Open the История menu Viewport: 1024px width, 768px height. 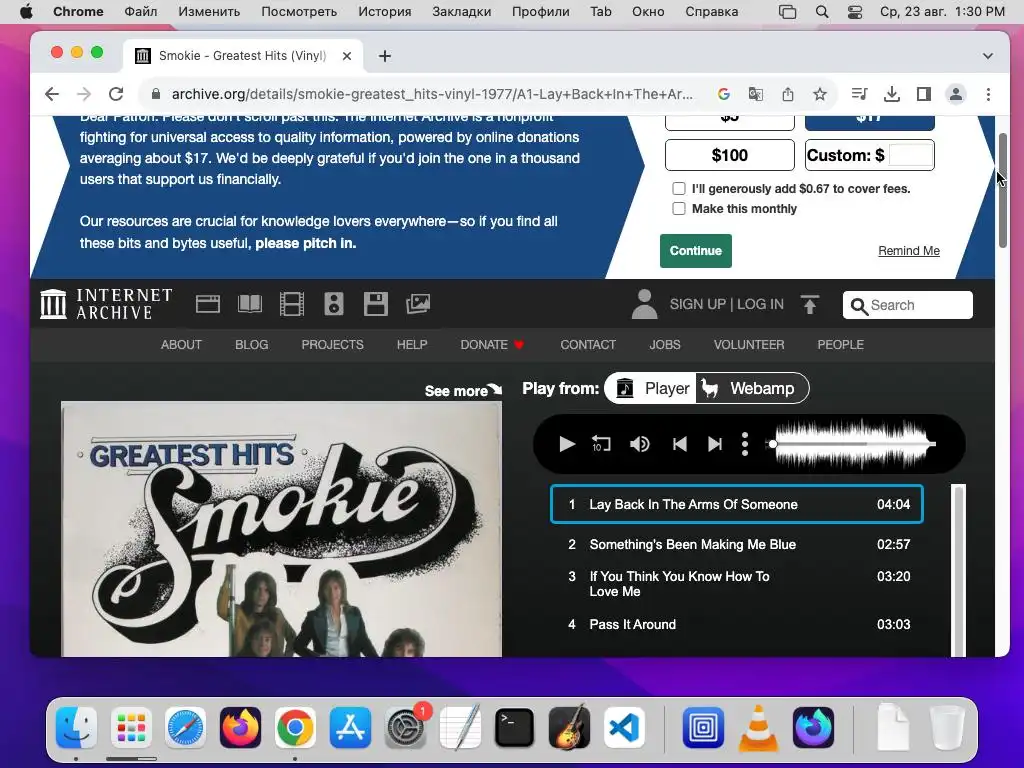384,12
